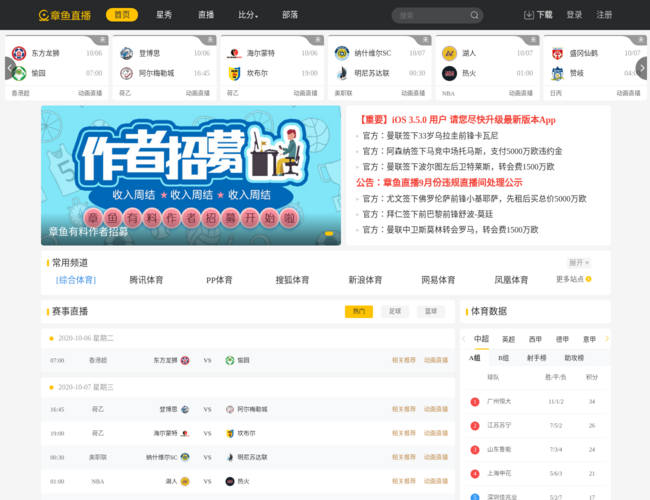The image size is (650, 500).
Task: Open the 比分 dropdown menu
Action: [248, 15]
